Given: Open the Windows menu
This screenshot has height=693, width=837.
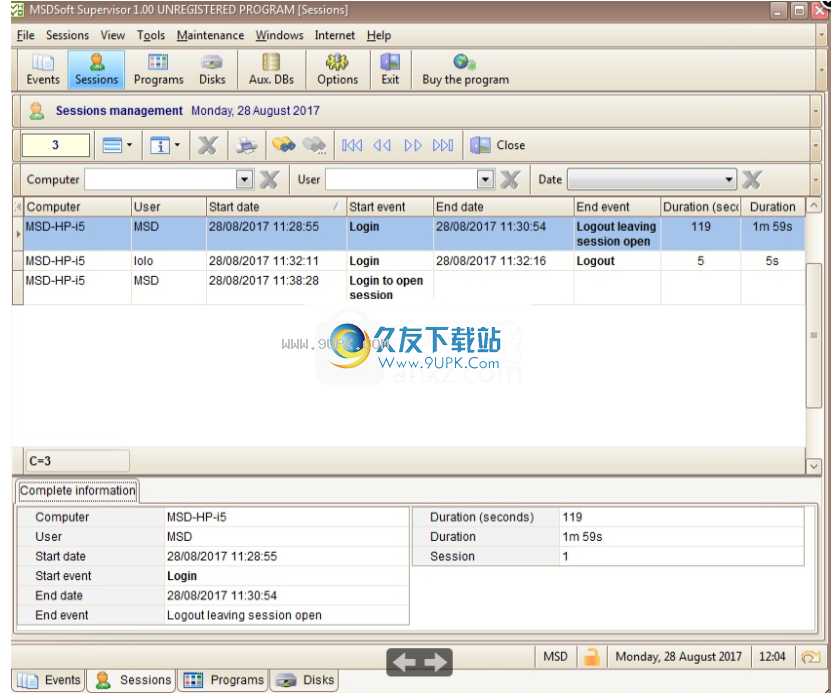Looking at the screenshot, I should [x=279, y=35].
